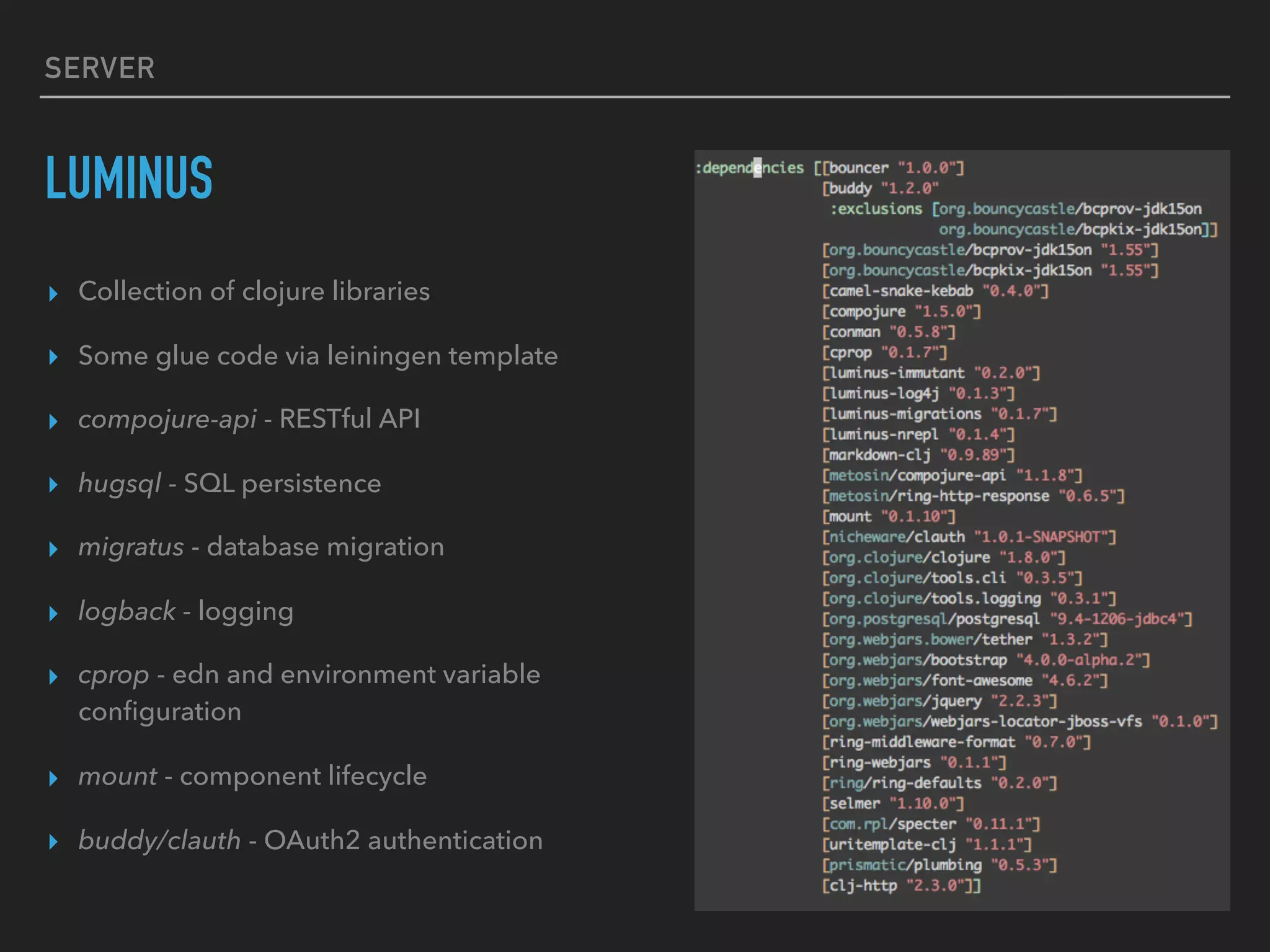Click 'mount - component lifecycle' bullet
This screenshot has width=1270, height=952.
(252, 777)
